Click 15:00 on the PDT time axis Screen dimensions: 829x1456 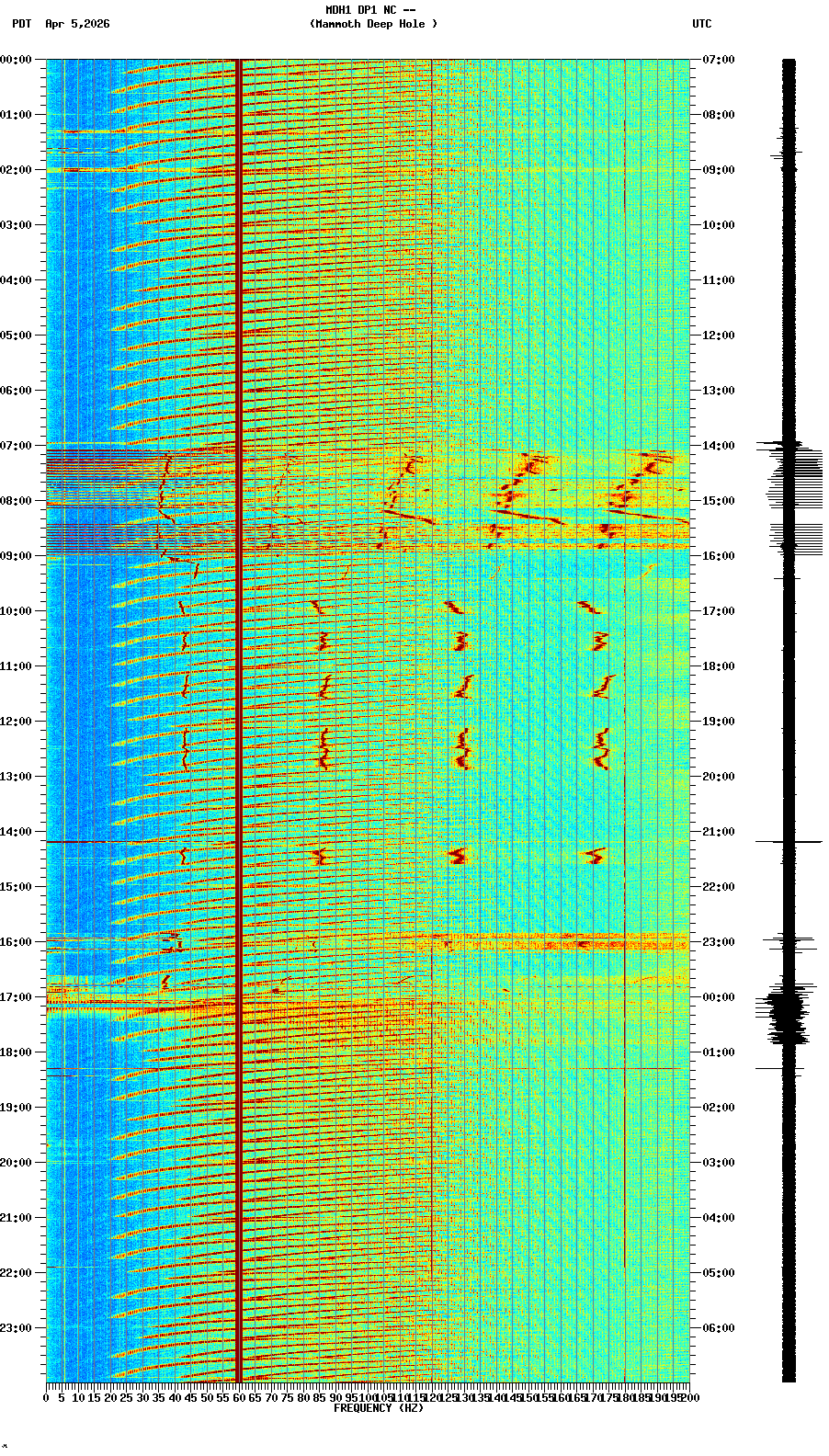pos(16,887)
